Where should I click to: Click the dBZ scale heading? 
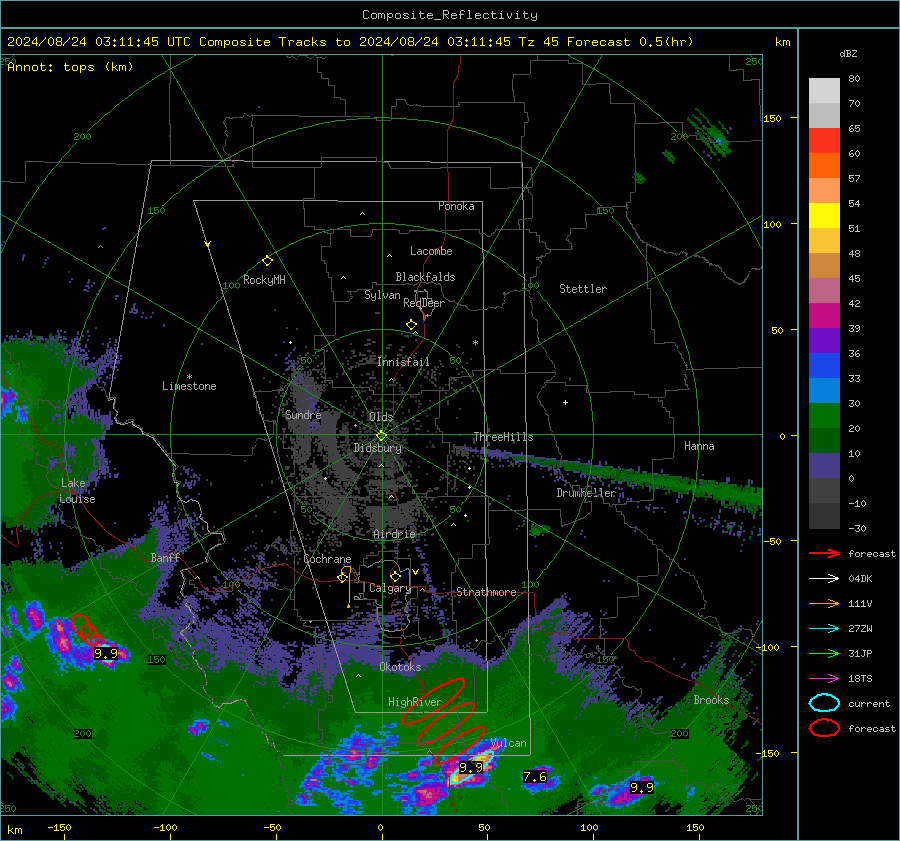848,54
